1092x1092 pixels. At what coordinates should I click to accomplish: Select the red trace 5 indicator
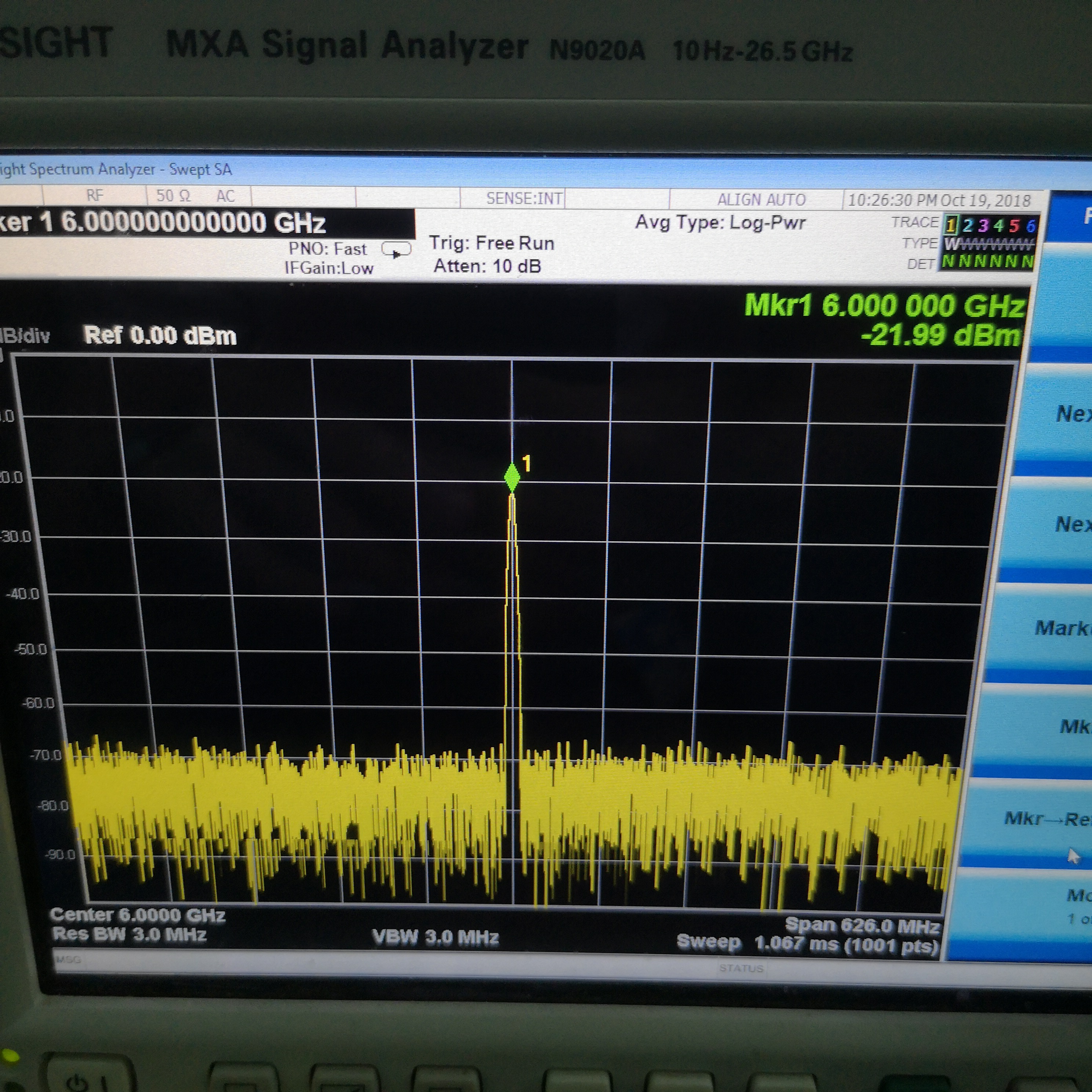point(1015,226)
